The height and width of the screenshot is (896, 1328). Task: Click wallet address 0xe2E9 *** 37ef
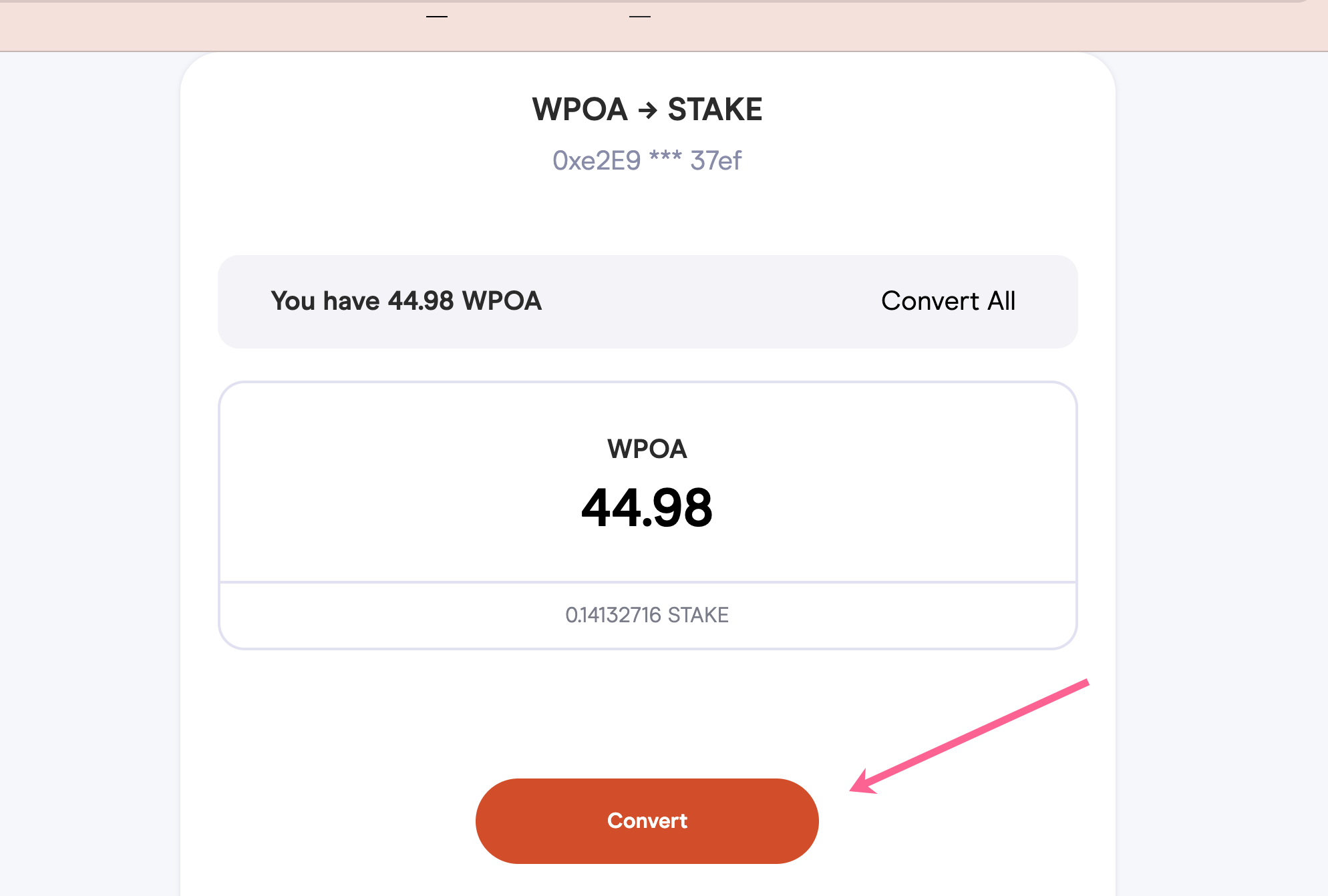(x=647, y=161)
